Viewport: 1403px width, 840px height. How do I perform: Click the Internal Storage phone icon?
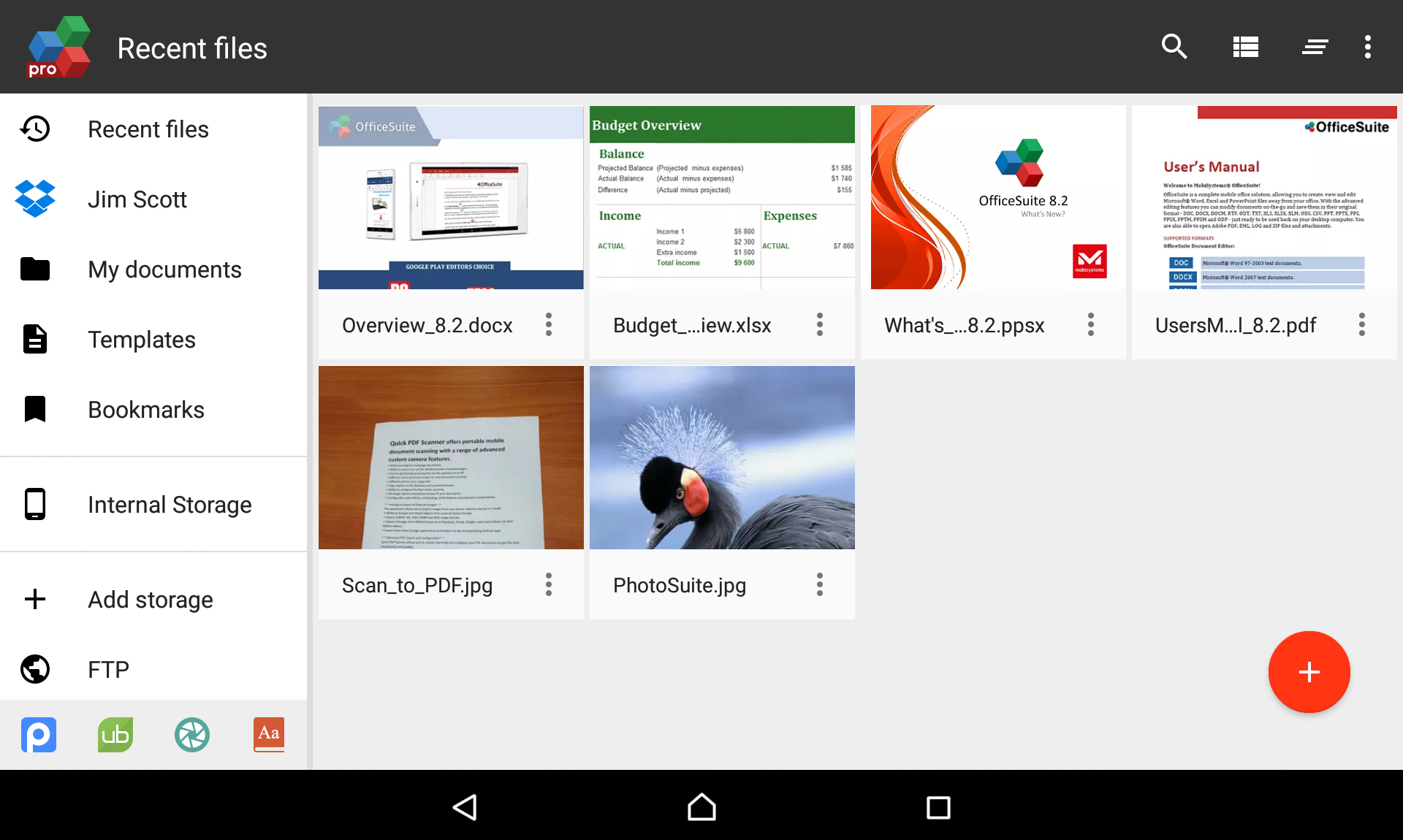(35, 504)
